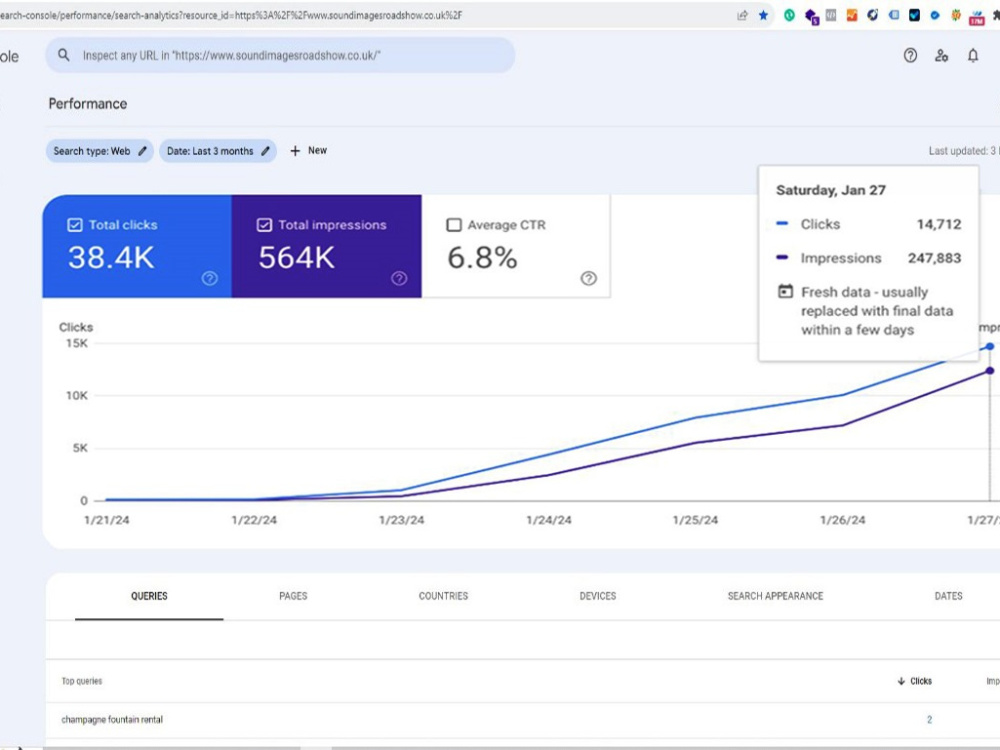Click the sort arrow beside Clicks column
The width and height of the screenshot is (1000, 750).
coord(901,681)
